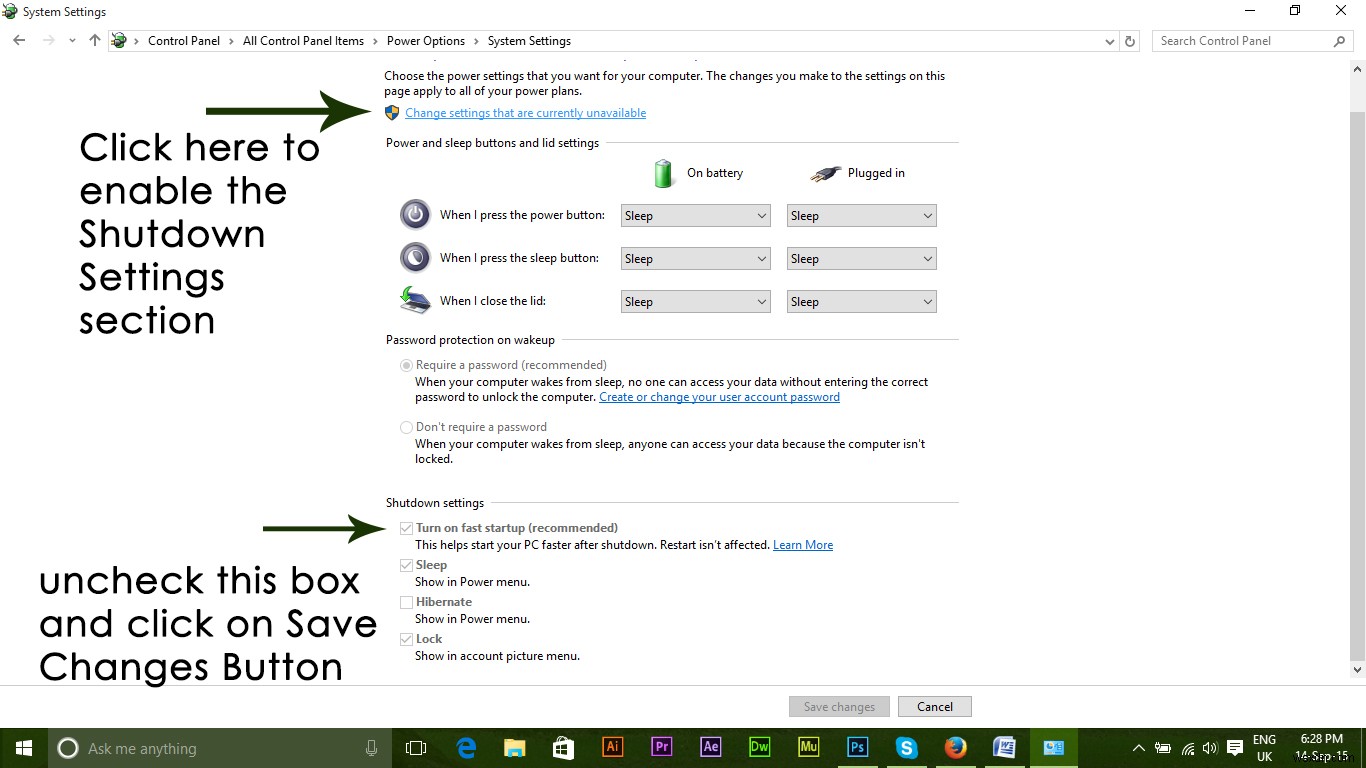1366x768 pixels.
Task: Open the Learn More link
Action: coord(803,545)
